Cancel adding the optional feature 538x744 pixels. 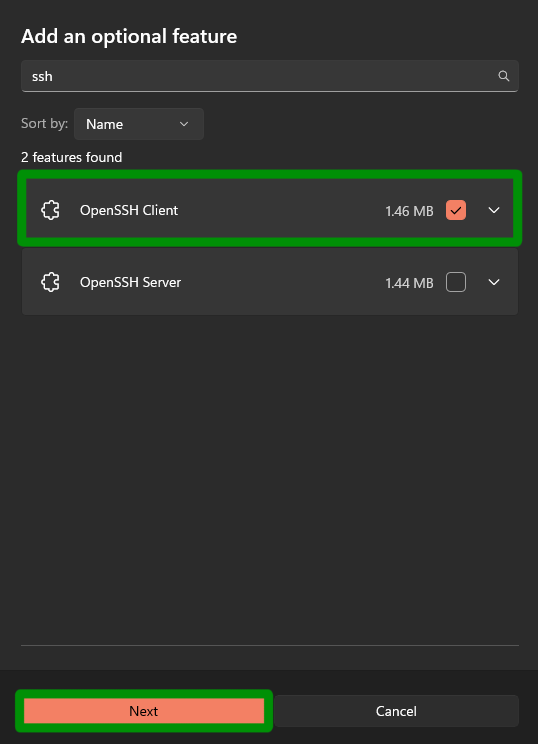pyautogui.click(x=396, y=711)
